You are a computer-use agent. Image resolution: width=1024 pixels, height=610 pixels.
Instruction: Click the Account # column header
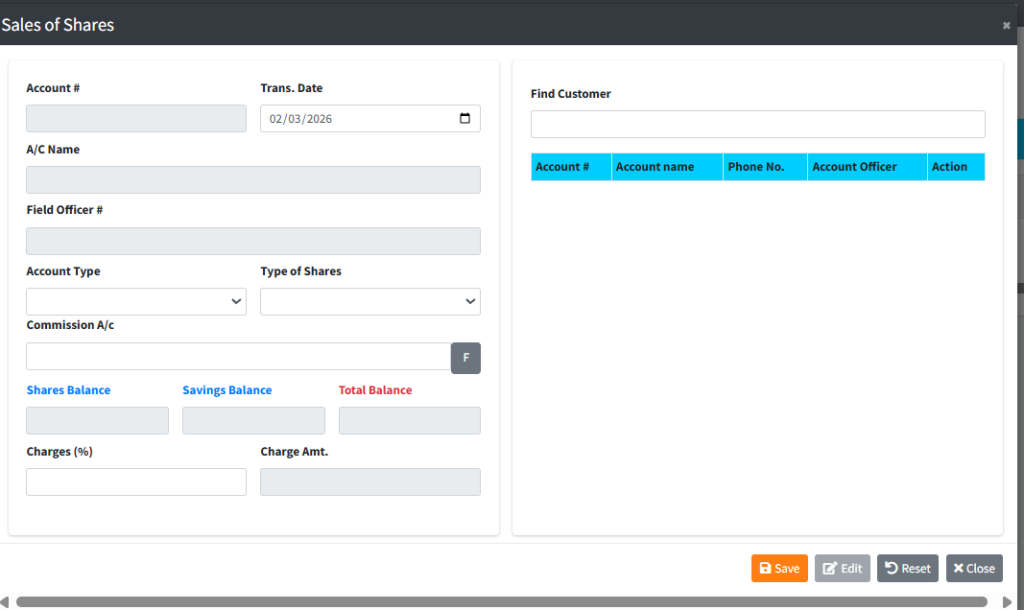click(570, 167)
